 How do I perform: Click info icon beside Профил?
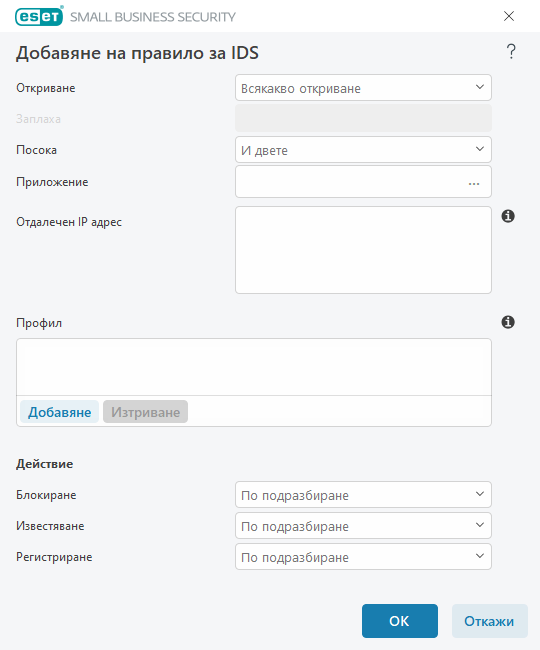pyautogui.click(x=508, y=322)
